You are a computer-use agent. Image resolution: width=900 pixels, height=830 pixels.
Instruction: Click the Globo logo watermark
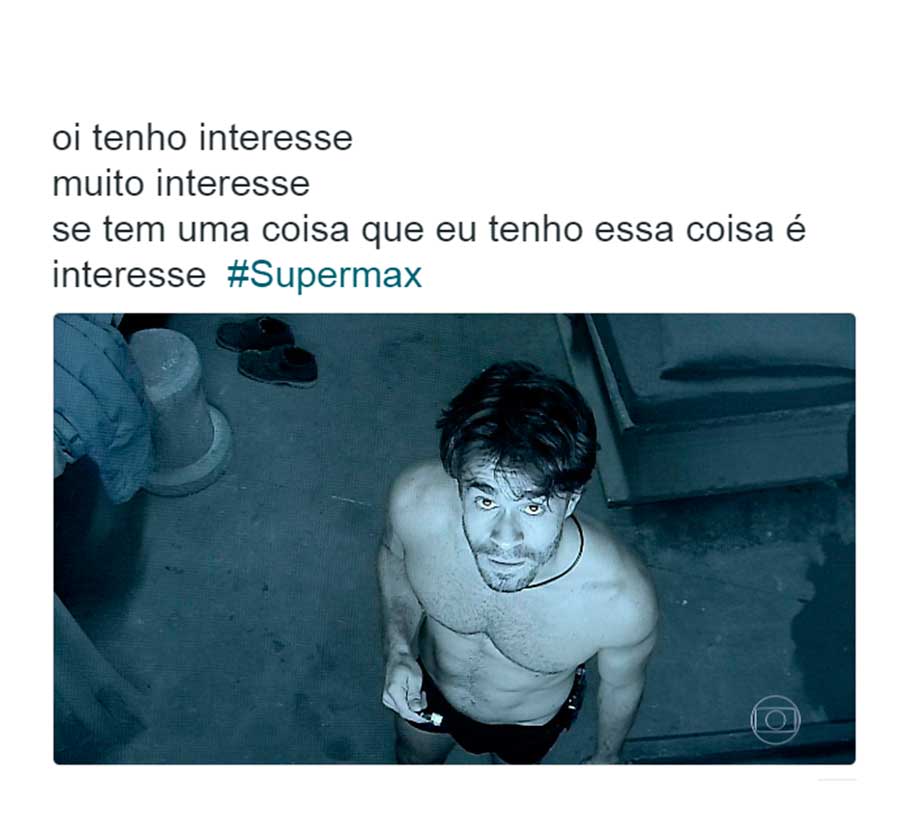click(x=775, y=719)
